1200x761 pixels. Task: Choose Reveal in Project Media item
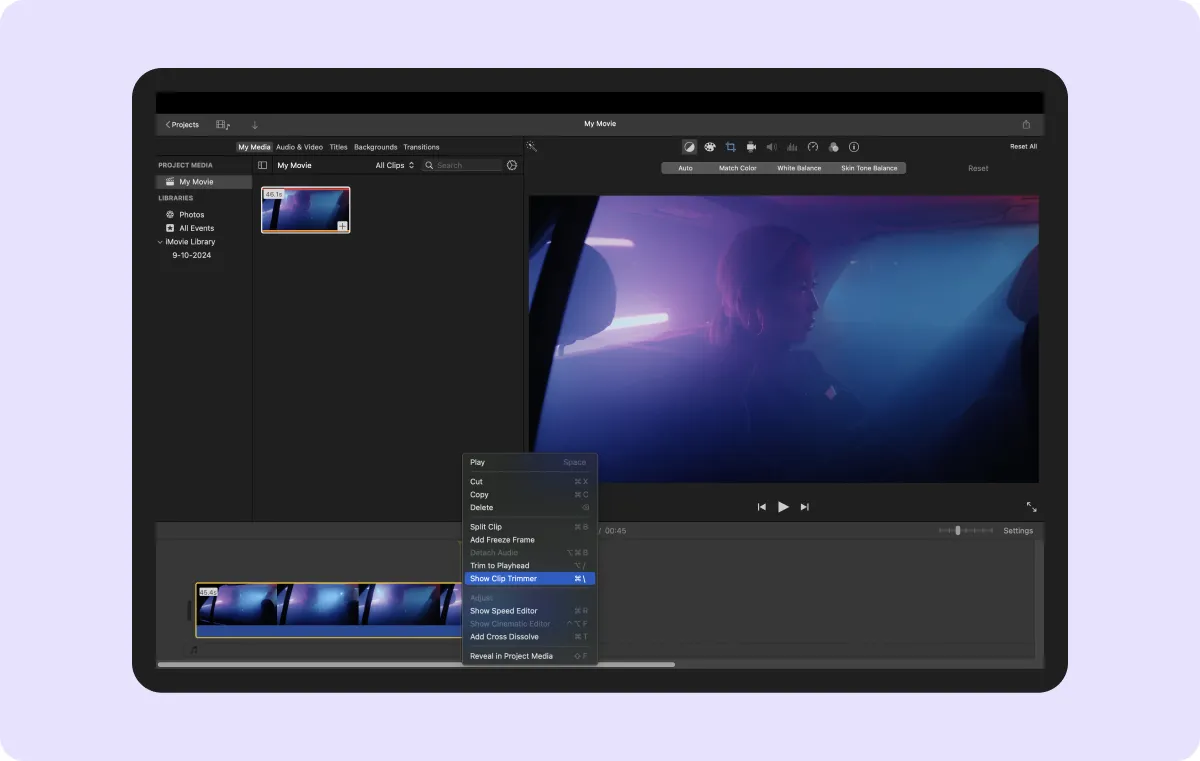pos(530,657)
